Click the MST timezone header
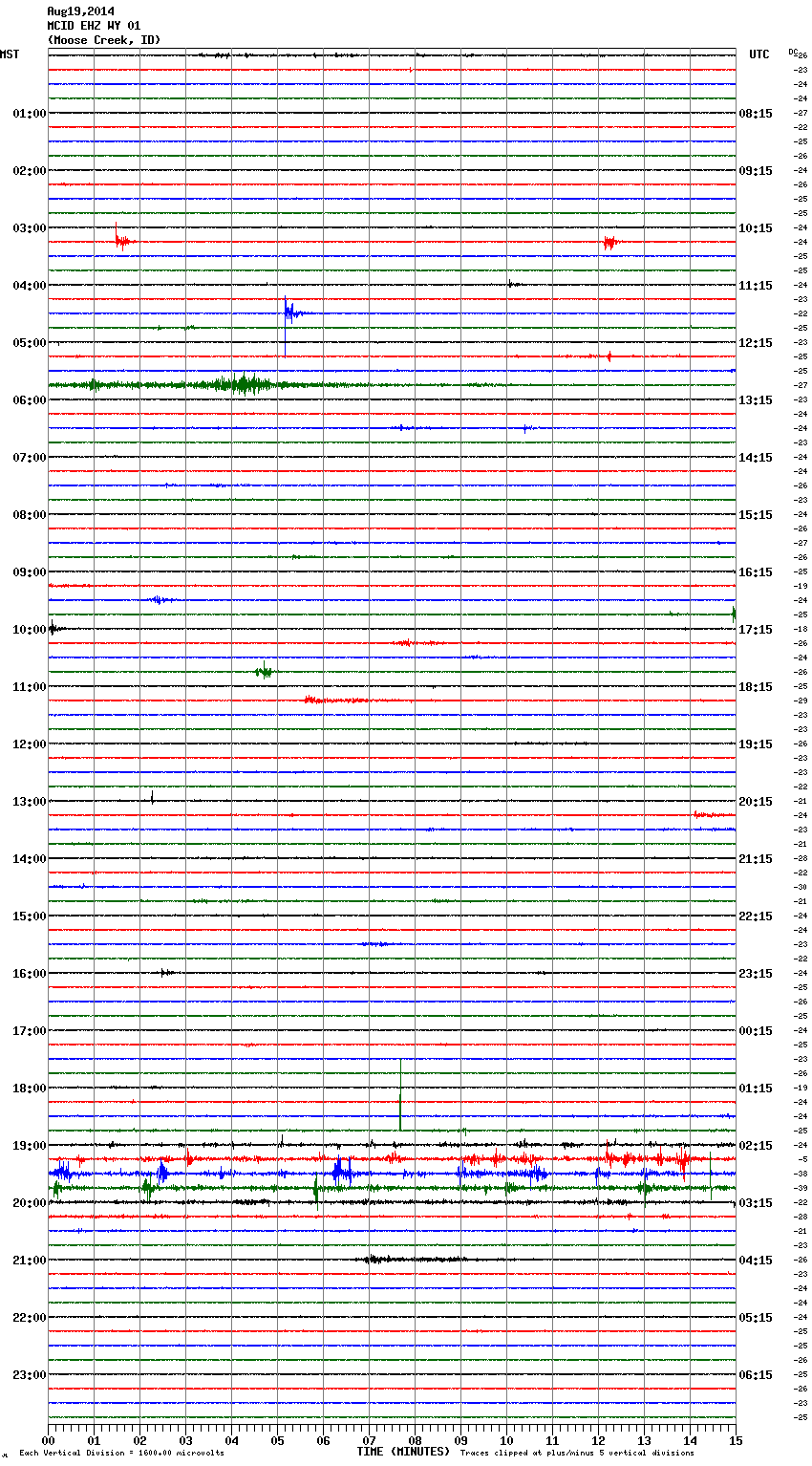812x1466 pixels. point(10,54)
